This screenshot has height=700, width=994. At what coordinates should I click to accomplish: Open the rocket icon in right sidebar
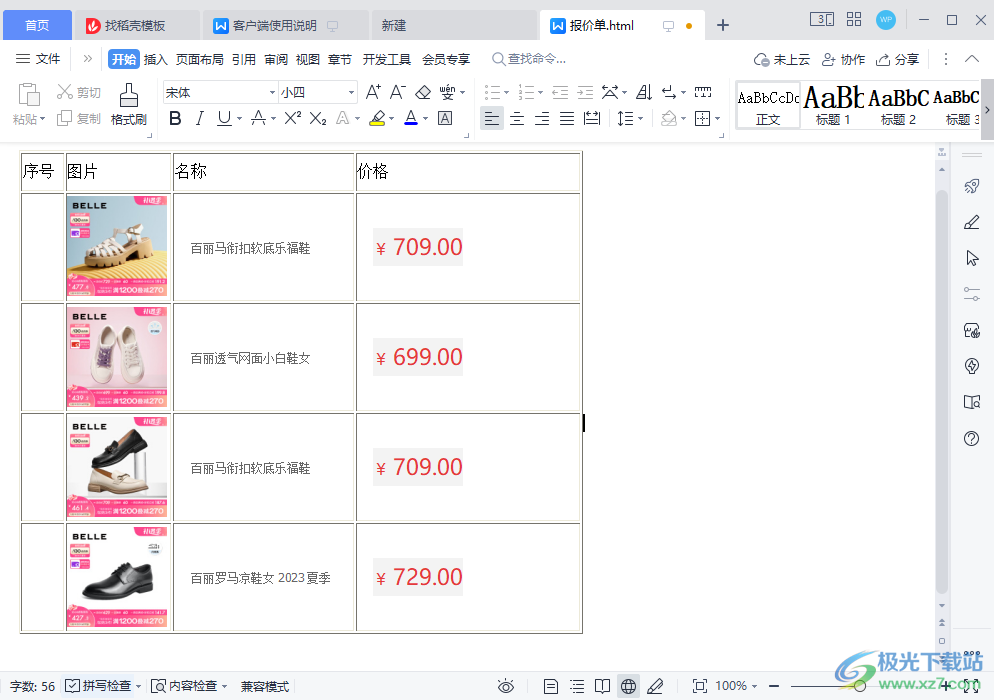(x=971, y=186)
